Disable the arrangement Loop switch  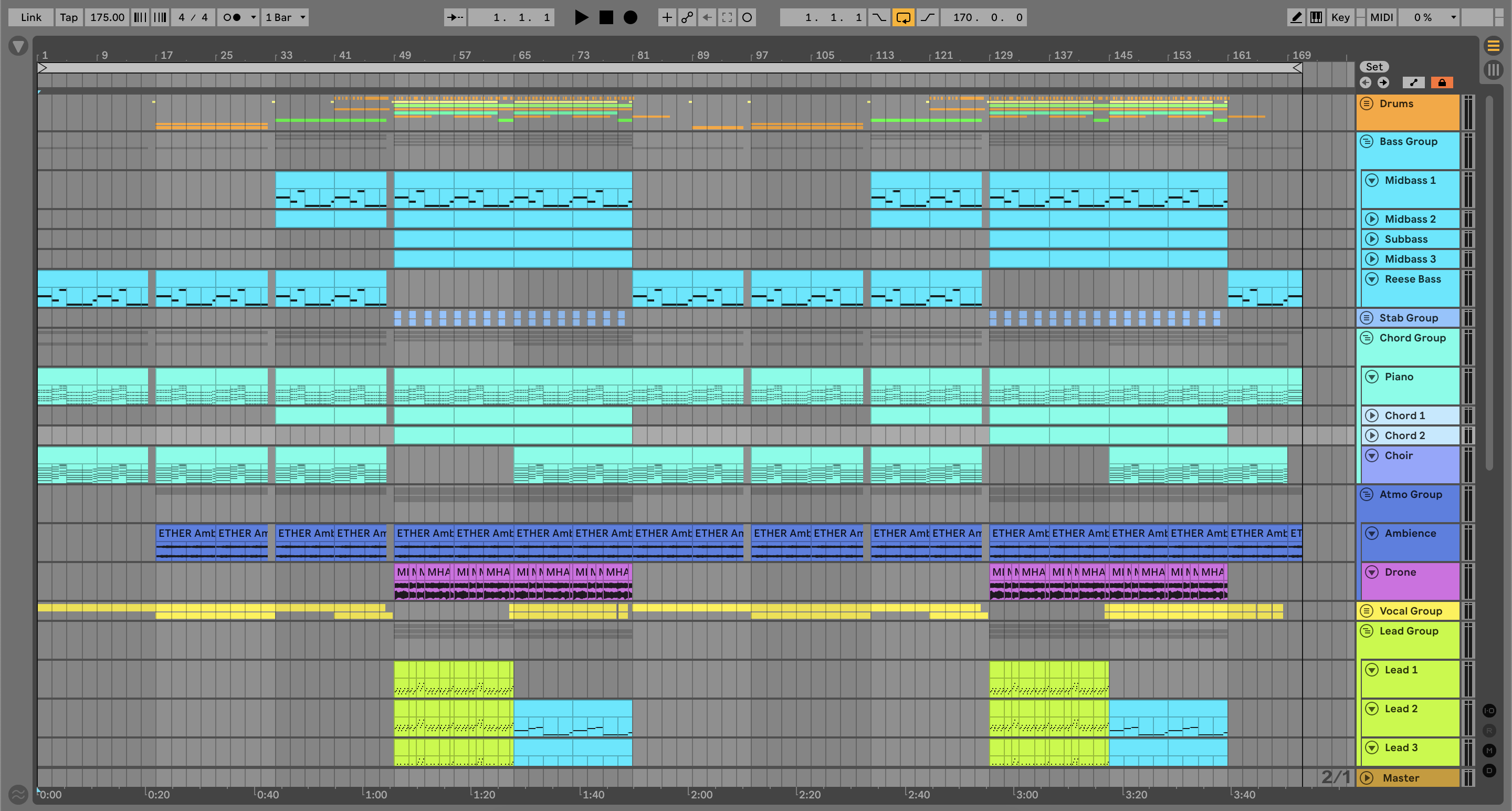(903, 18)
